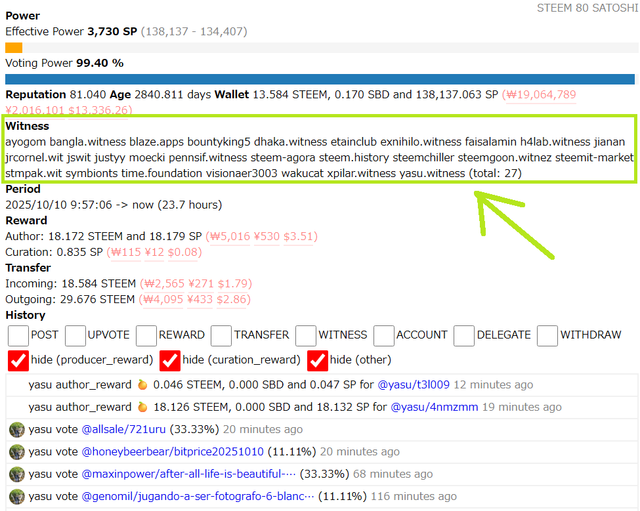Check the ACCOUNT history filter
The width and height of the screenshot is (640, 511).
coord(384,335)
